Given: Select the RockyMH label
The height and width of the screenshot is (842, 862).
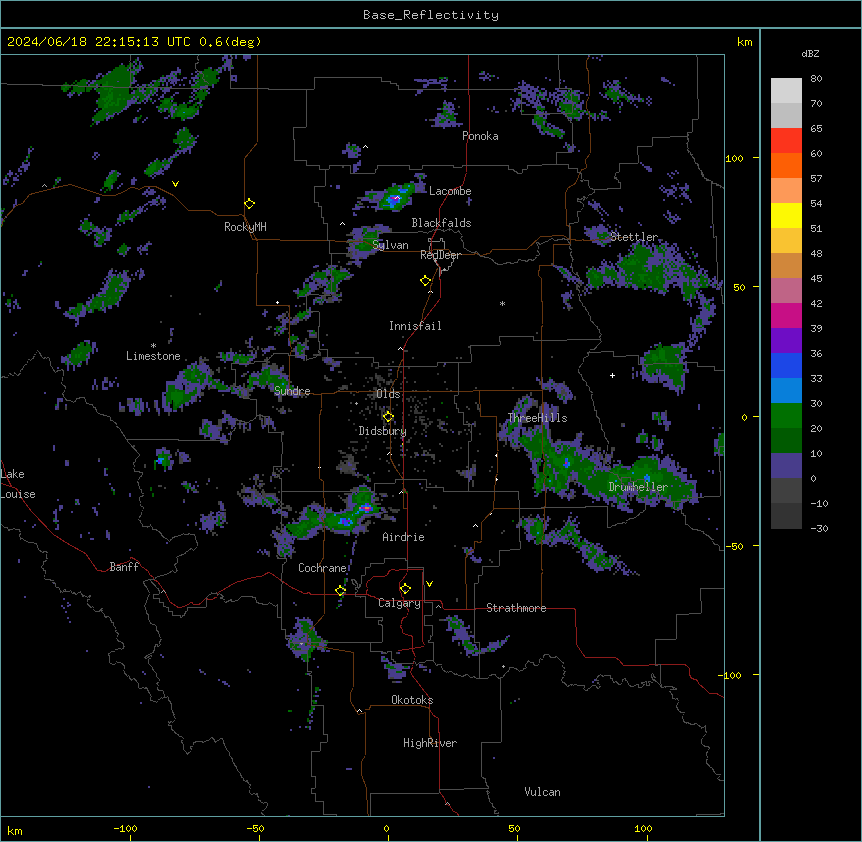Looking at the screenshot, I should [x=245, y=227].
